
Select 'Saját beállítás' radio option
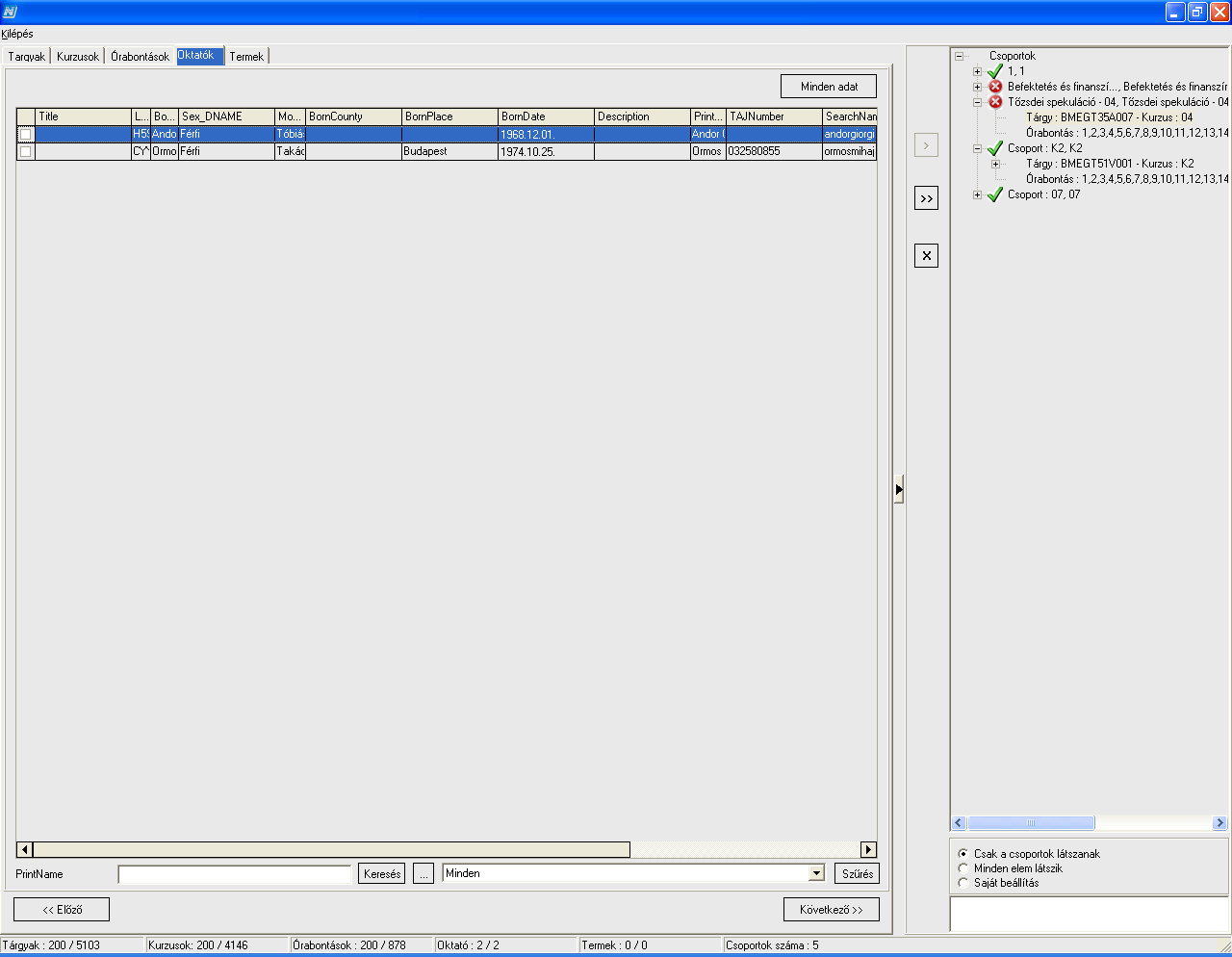click(962, 883)
